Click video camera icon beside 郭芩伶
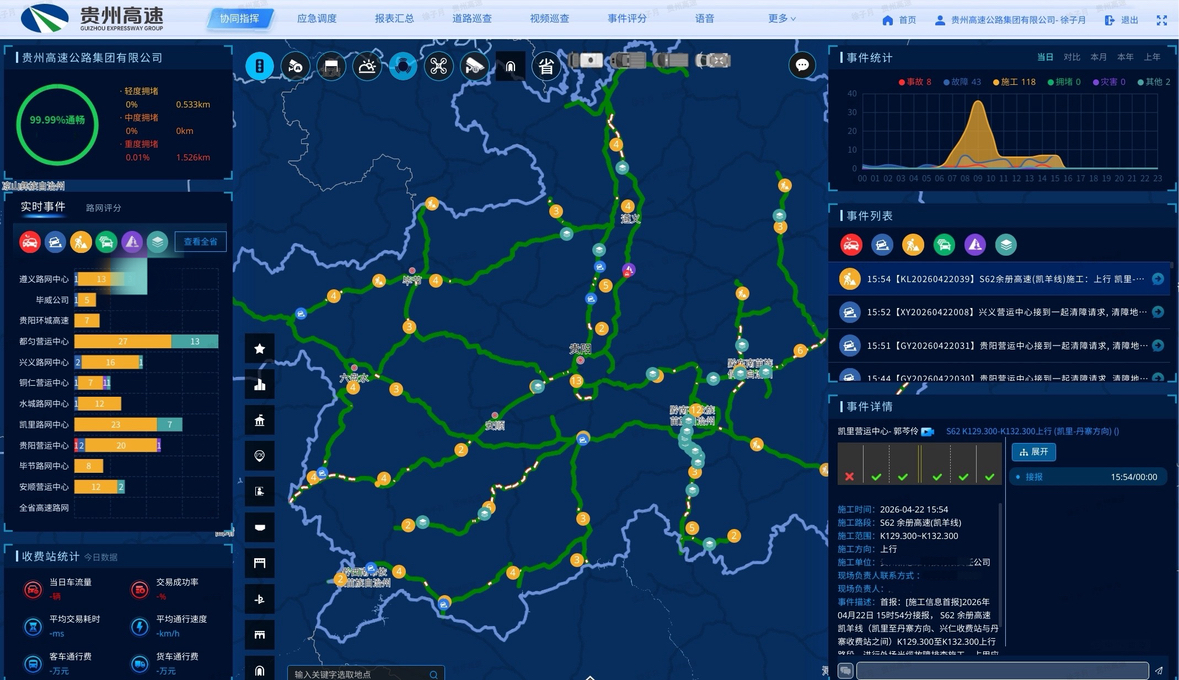This screenshot has width=1179, height=680. click(x=927, y=432)
